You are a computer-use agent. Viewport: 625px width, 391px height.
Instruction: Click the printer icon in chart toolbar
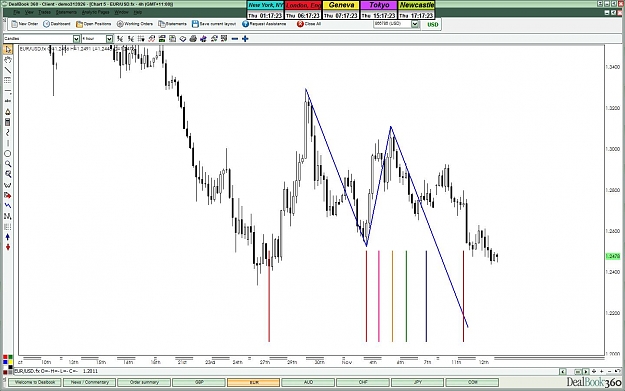click(193, 39)
